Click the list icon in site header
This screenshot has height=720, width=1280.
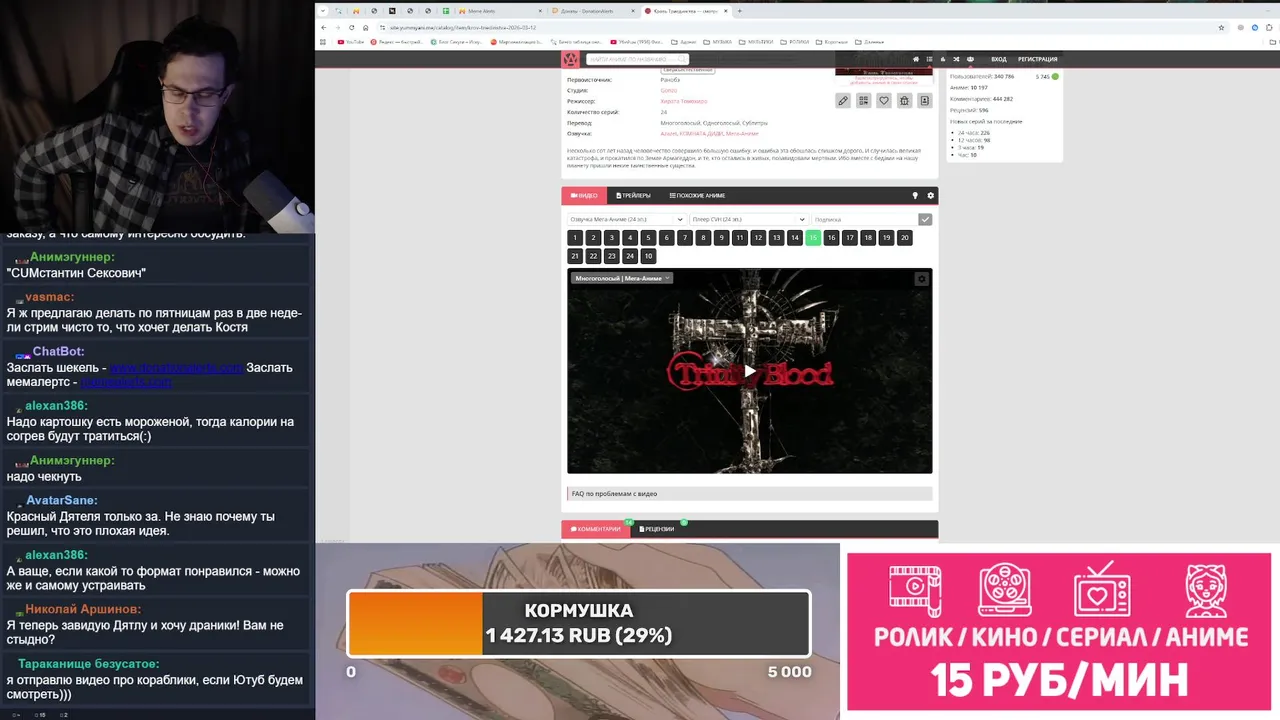tap(929, 59)
